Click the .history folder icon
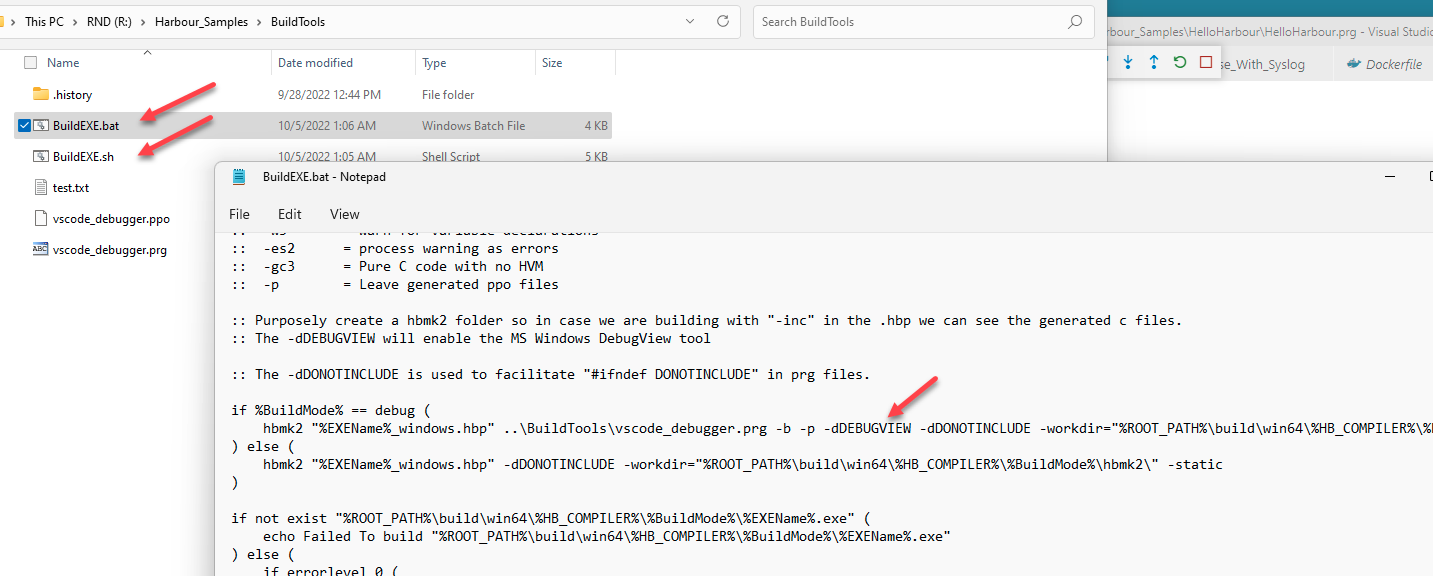1433x576 pixels. pos(41,94)
